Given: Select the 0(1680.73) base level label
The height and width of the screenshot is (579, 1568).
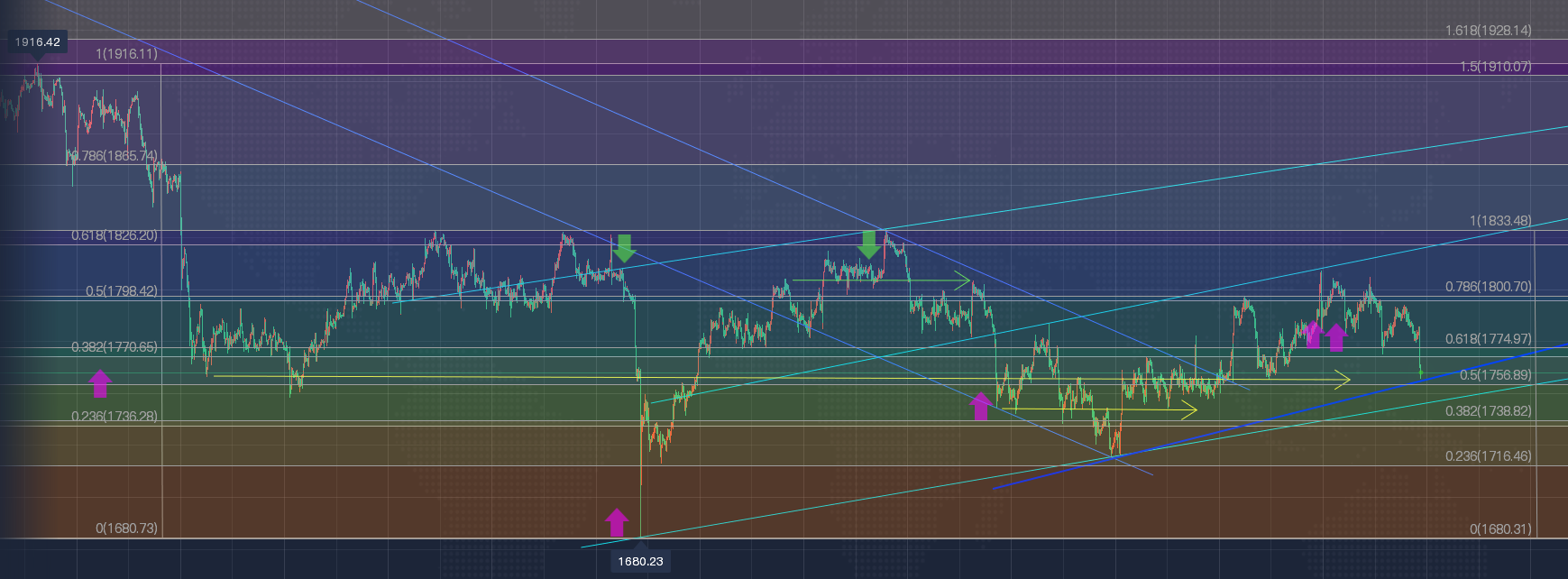Looking at the screenshot, I should coord(126,528).
